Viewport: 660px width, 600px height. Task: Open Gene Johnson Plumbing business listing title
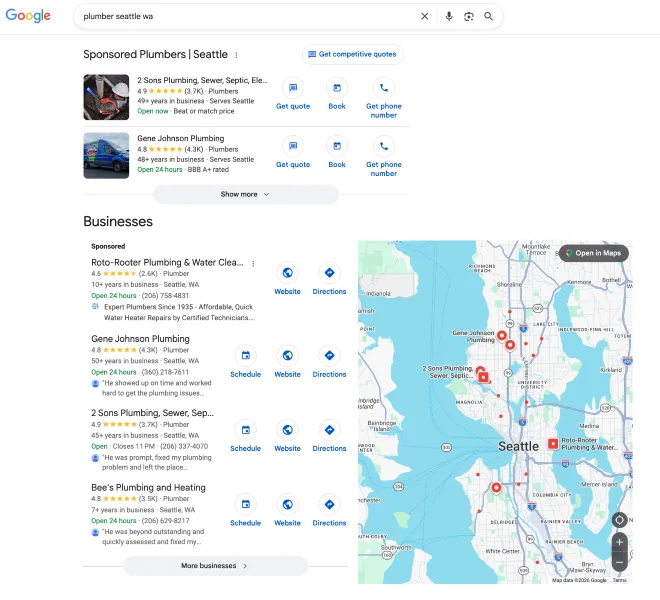140,339
